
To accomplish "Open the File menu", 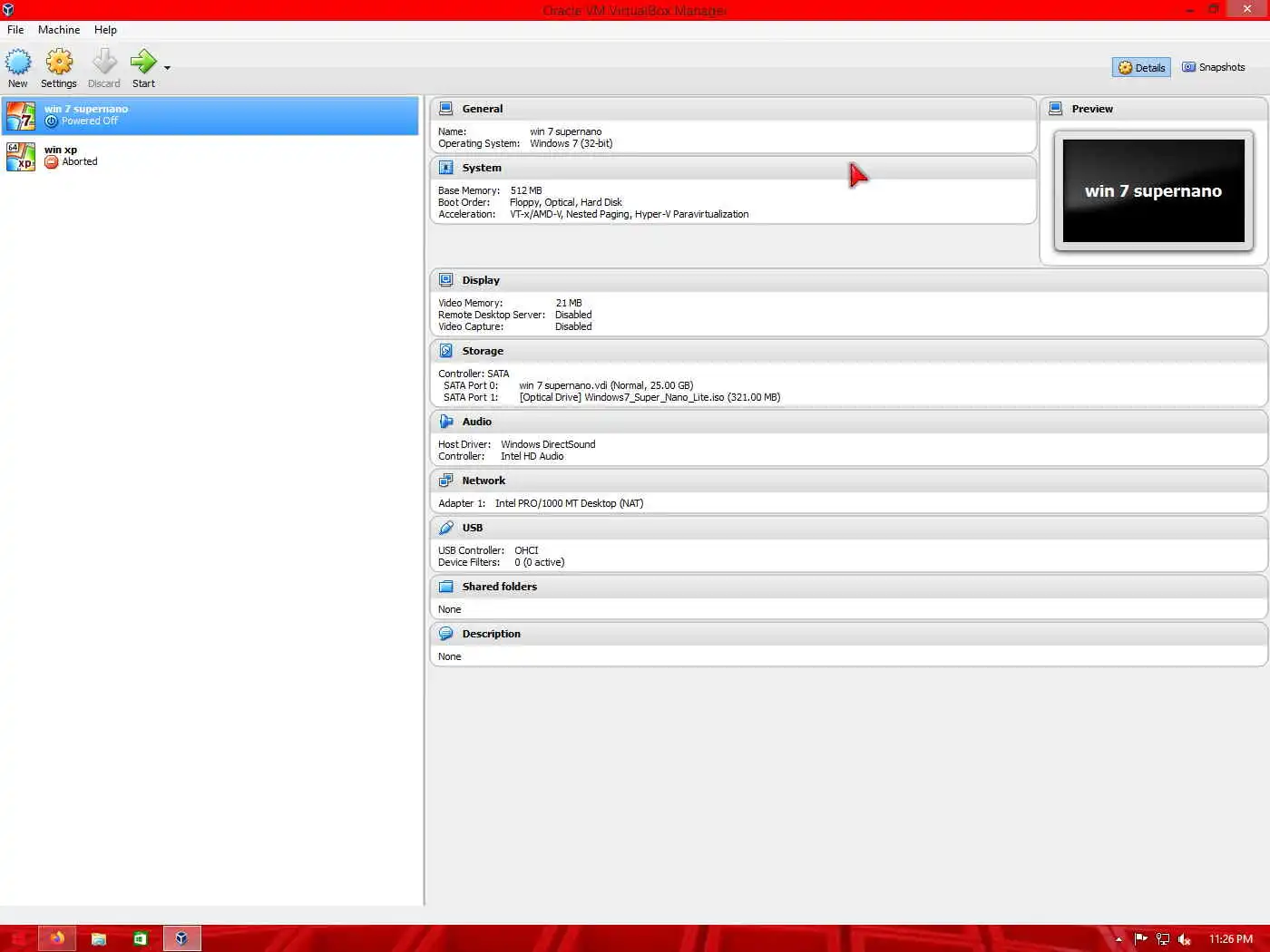I will [15, 30].
